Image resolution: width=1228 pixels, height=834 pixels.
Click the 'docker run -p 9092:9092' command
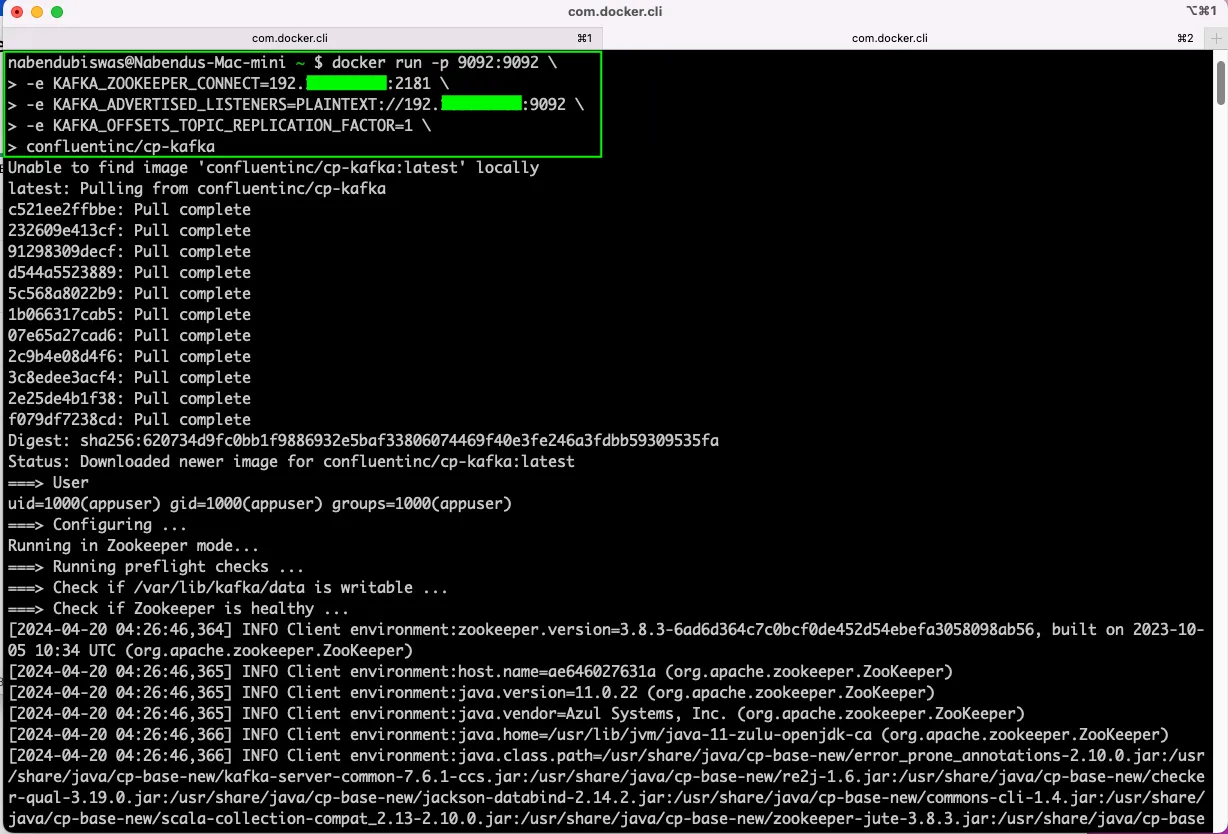[435, 62]
